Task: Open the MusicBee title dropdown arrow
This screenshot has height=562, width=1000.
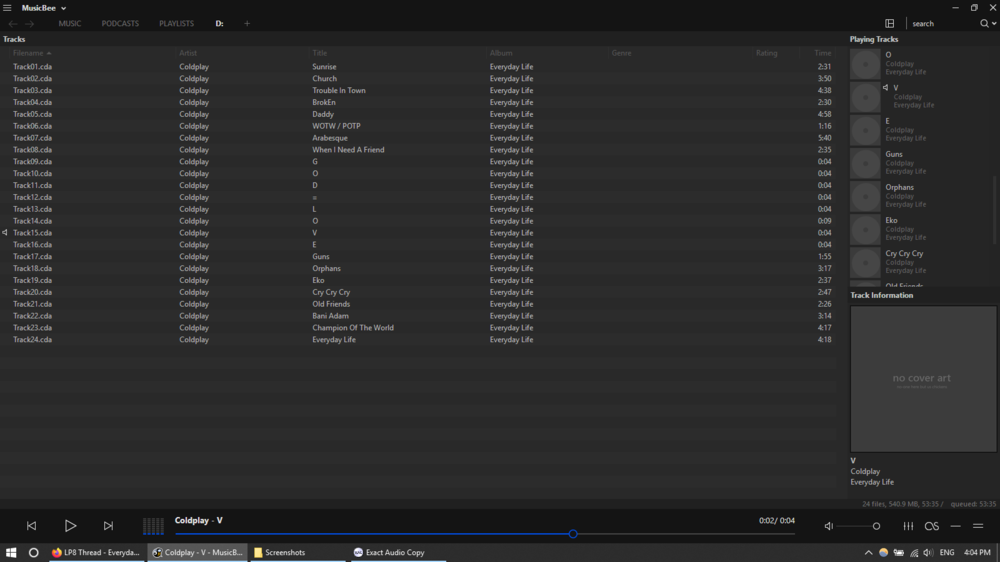Action: coord(63,8)
